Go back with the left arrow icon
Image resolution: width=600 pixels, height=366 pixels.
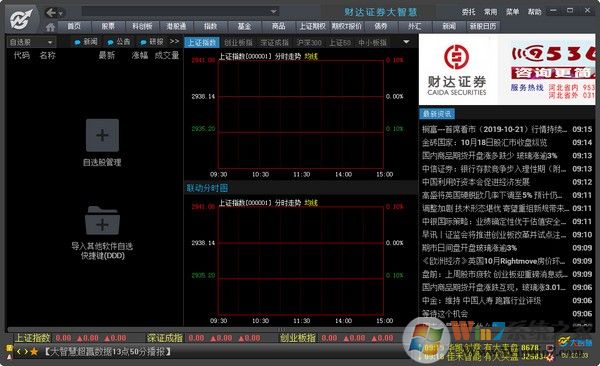tap(51, 13)
